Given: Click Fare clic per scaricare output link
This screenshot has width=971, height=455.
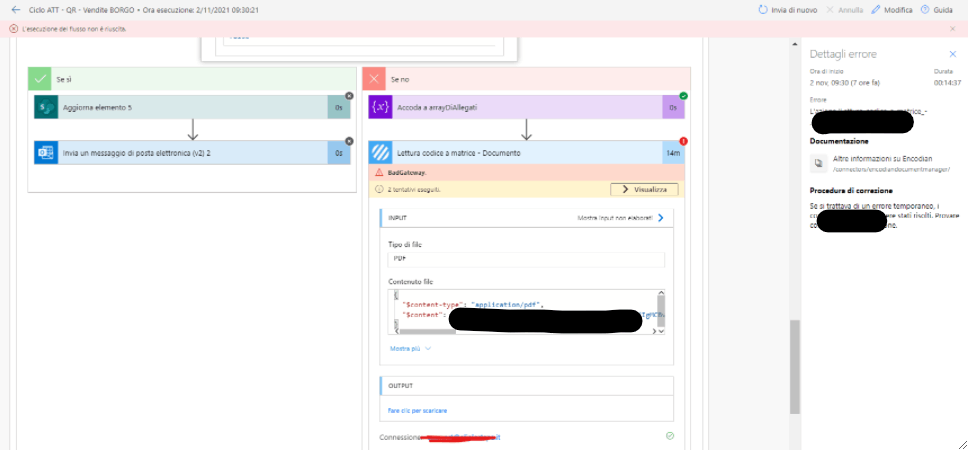Looking at the screenshot, I should (417, 410).
